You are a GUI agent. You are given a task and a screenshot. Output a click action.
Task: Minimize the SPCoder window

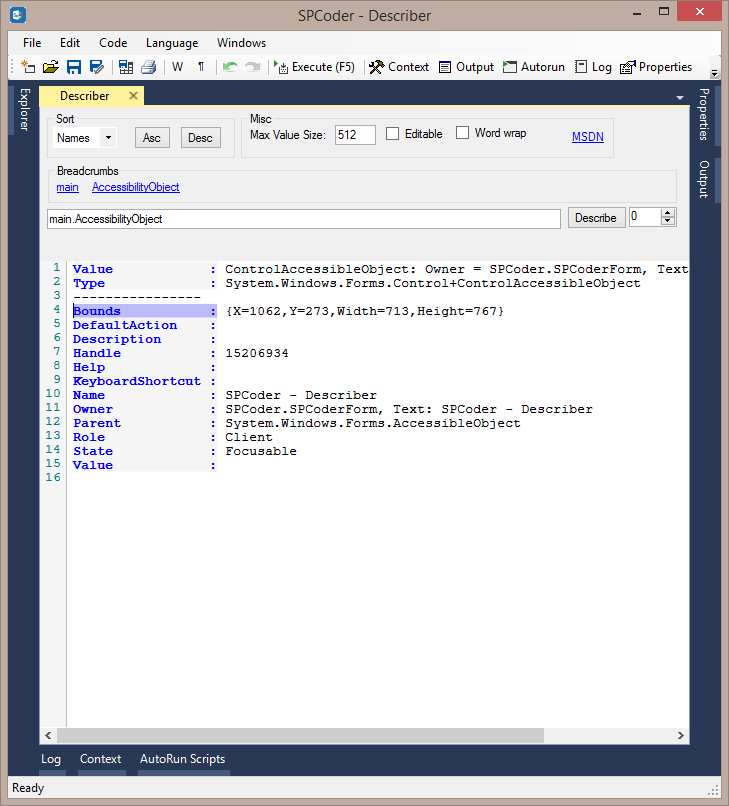coord(637,11)
